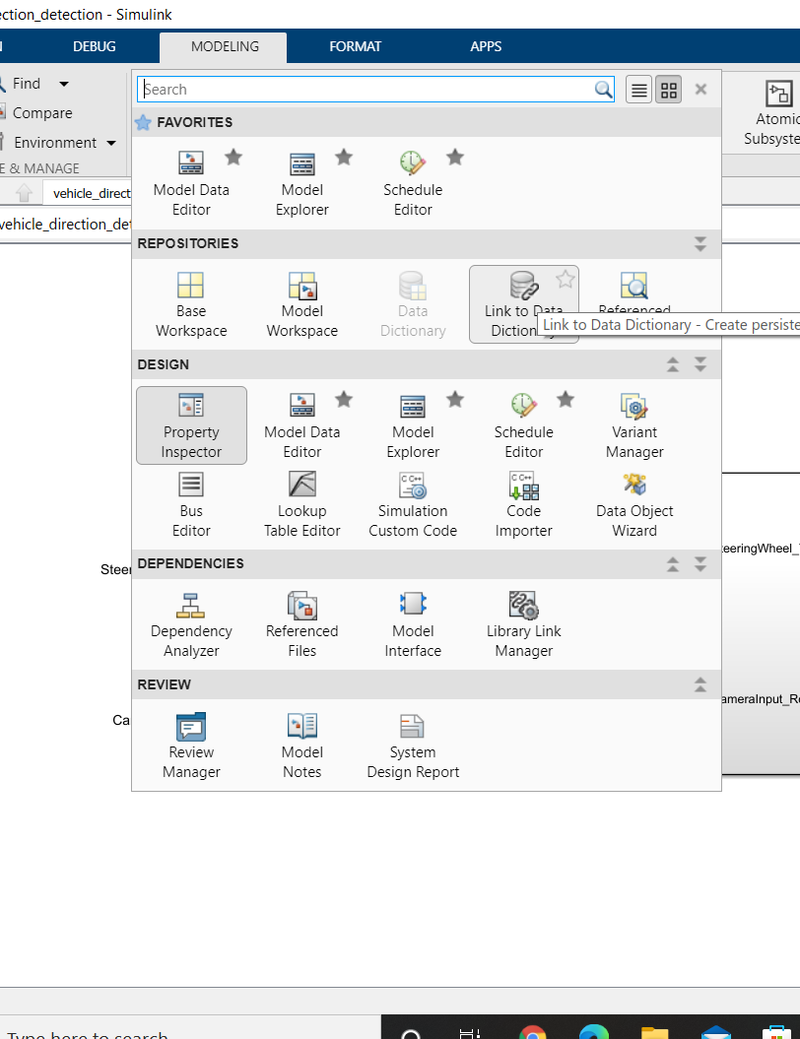The width and height of the screenshot is (800, 1039).
Task: Click Find button
Action: tap(21, 83)
